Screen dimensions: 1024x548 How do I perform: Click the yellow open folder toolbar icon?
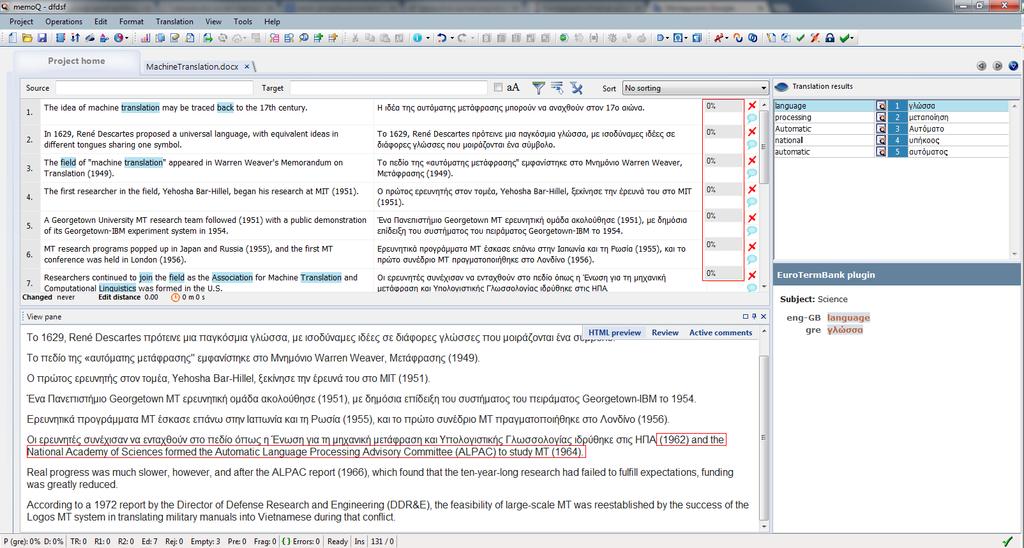(x=27, y=38)
